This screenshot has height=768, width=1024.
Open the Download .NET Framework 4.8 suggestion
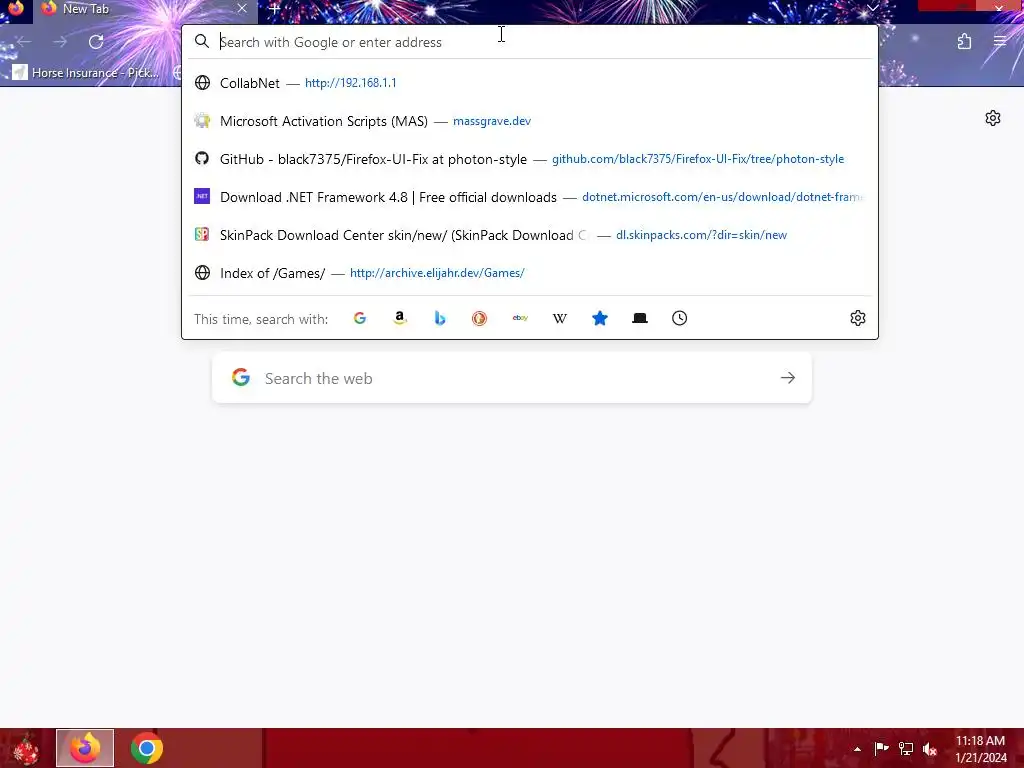point(530,197)
